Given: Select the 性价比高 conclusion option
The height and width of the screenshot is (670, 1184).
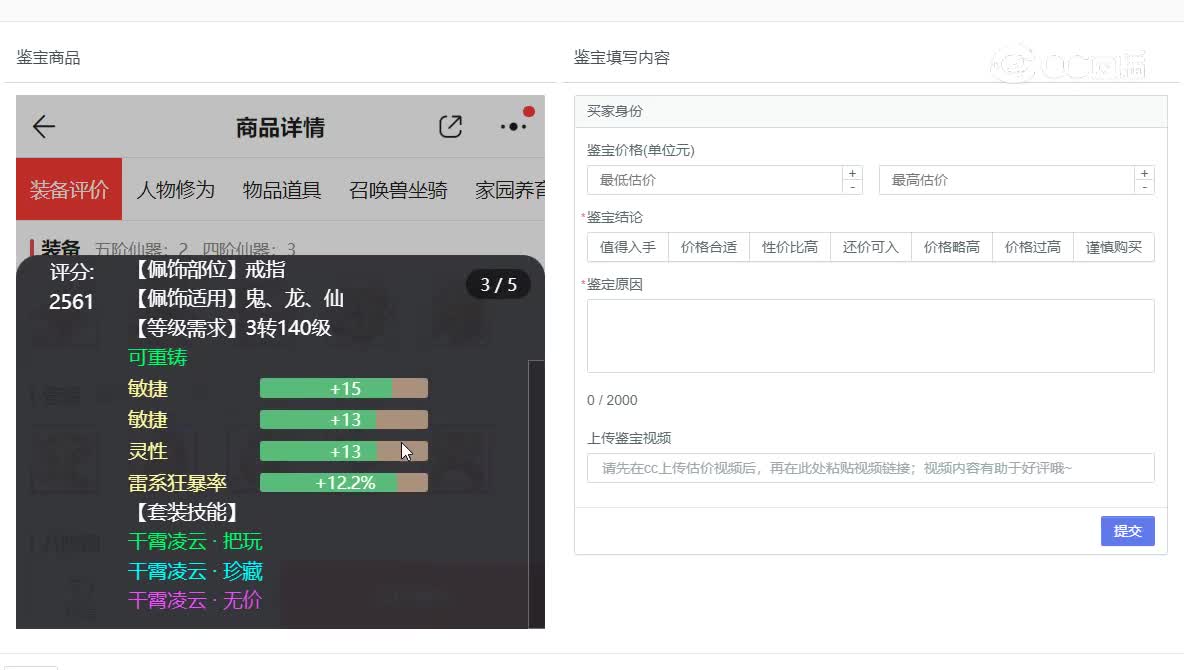Looking at the screenshot, I should point(789,247).
